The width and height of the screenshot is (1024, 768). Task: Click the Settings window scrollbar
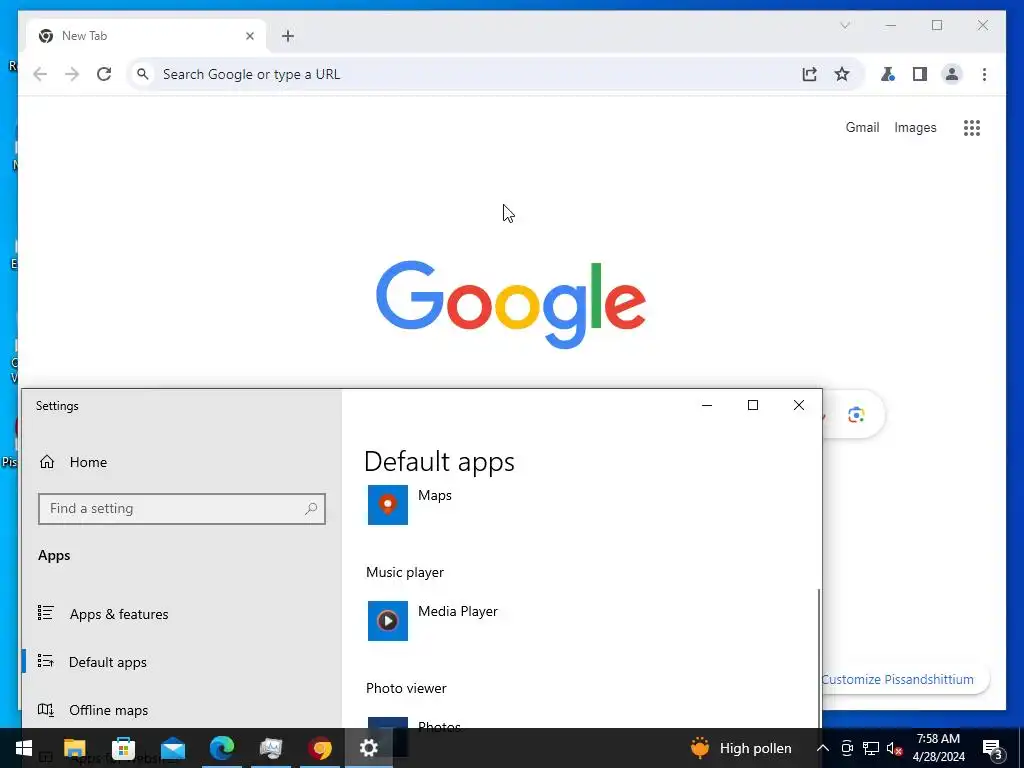point(819,656)
